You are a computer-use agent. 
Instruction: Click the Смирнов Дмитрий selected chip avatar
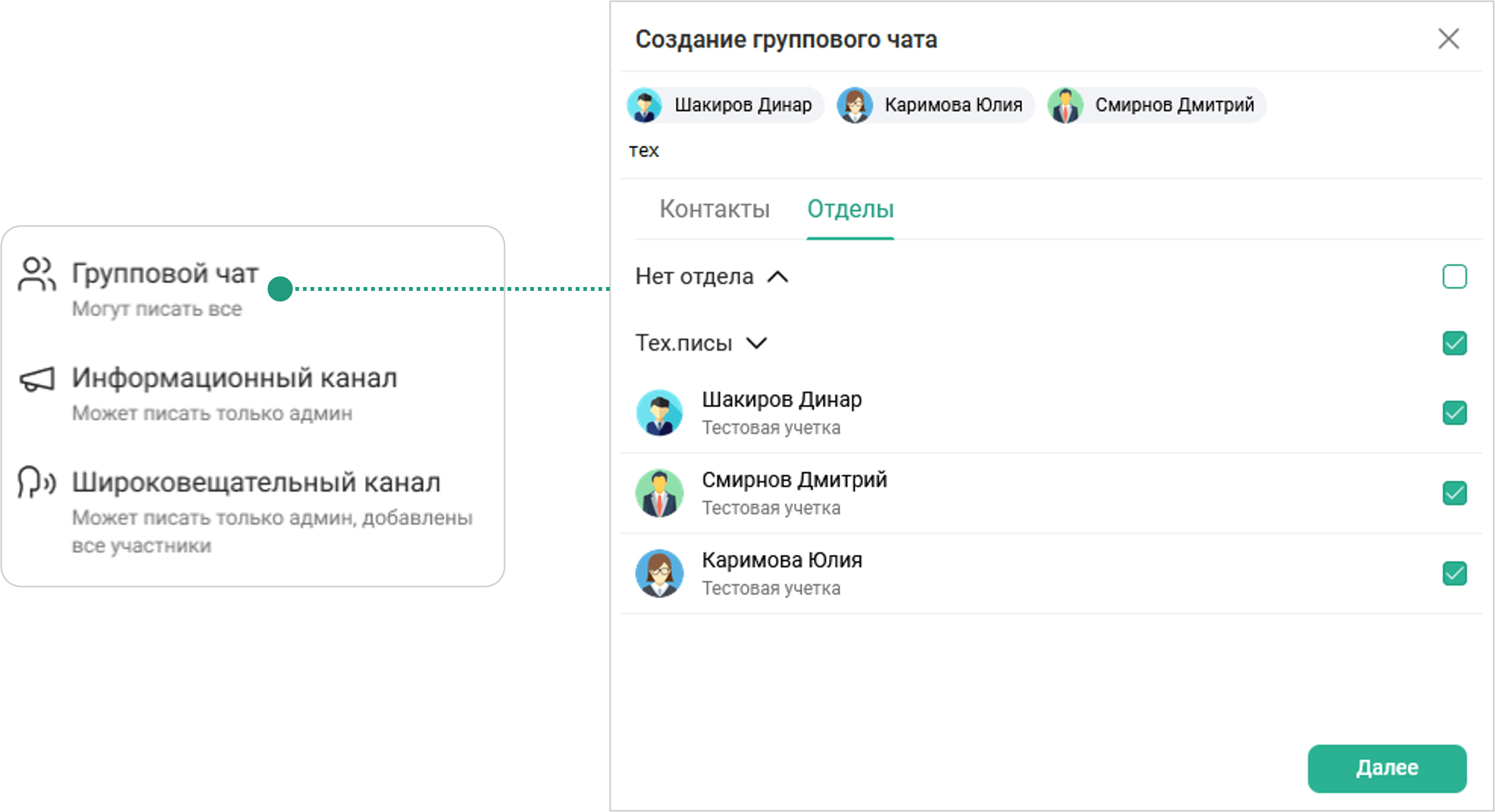pyautogui.click(x=1066, y=105)
